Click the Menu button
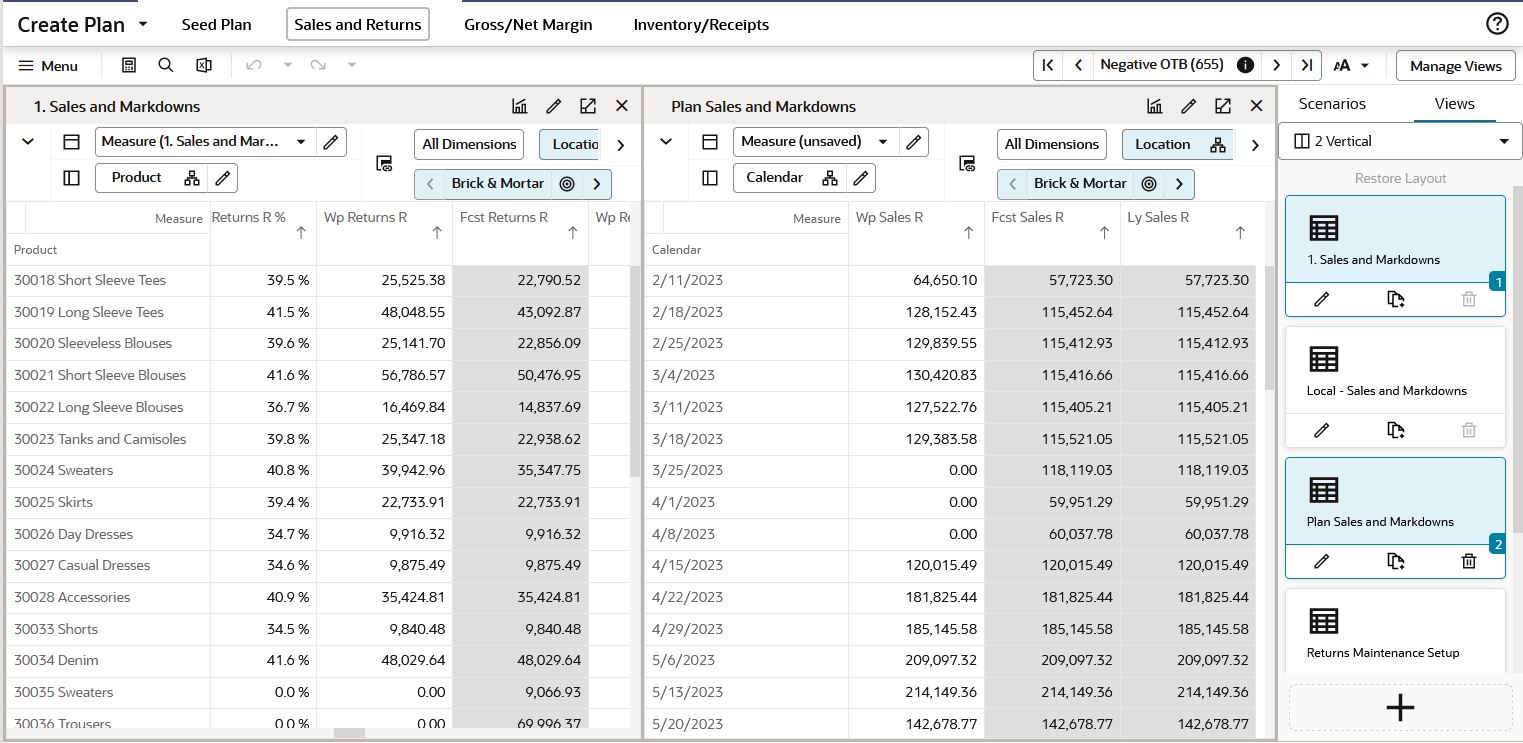1523x743 pixels. pyautogui.click(x=48, y=66)
